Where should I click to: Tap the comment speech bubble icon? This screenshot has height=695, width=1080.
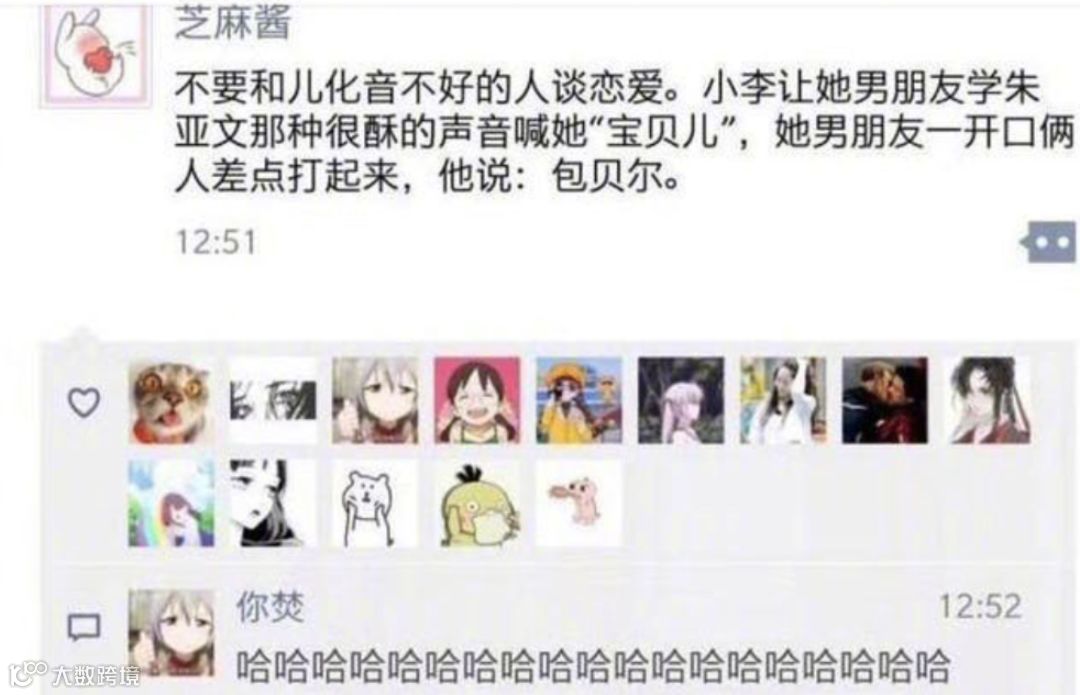click(84, 627)
